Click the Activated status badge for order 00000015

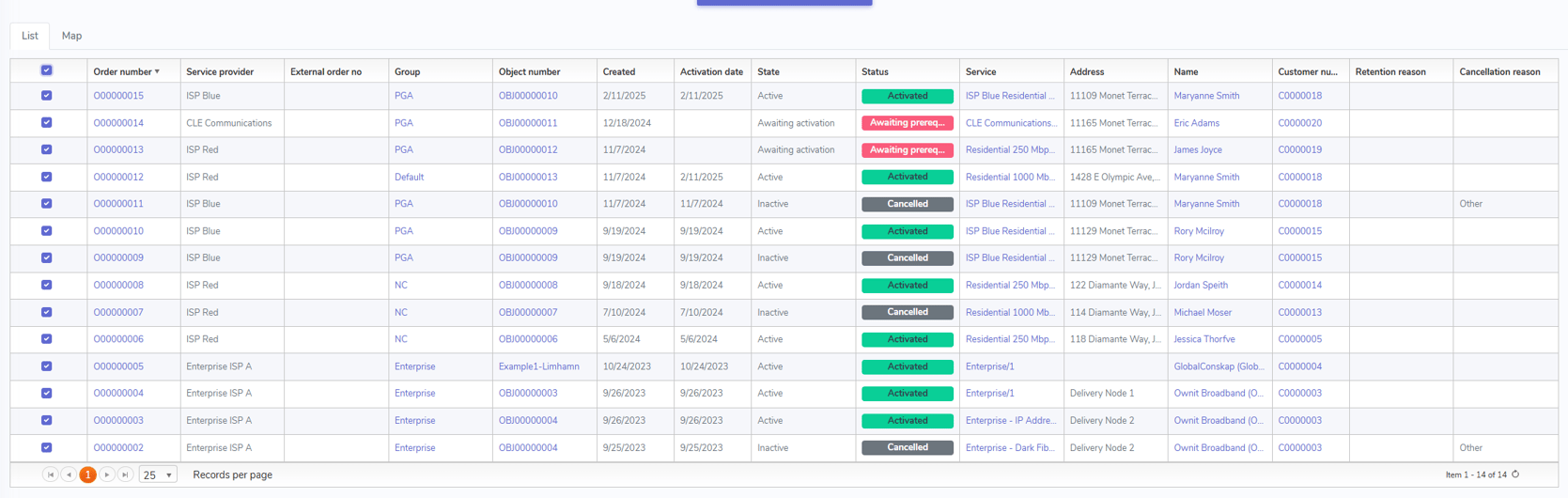pos(908,96)
